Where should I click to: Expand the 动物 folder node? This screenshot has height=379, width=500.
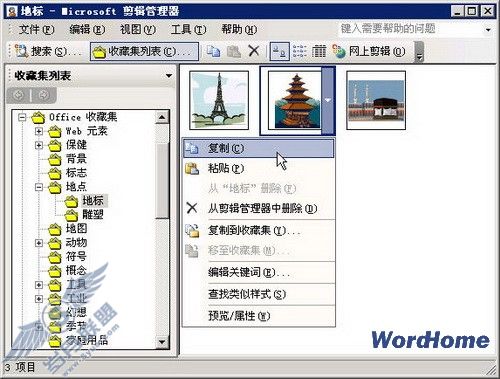tap(39, 243)
